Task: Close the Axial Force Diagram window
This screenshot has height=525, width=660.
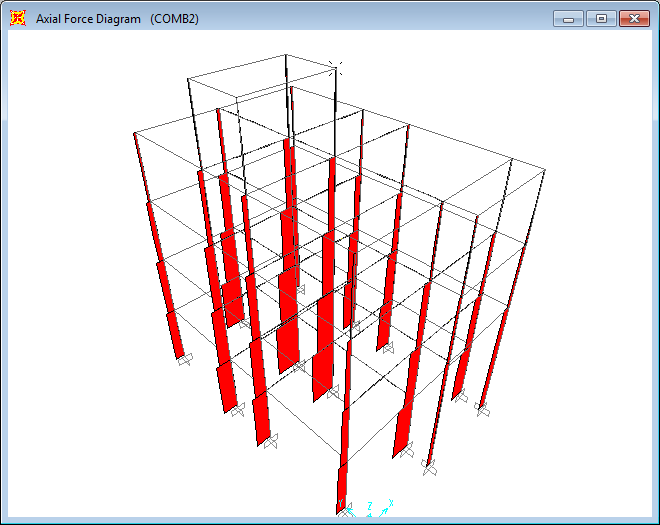Action: pyautogui.click(x=634, y=18)
